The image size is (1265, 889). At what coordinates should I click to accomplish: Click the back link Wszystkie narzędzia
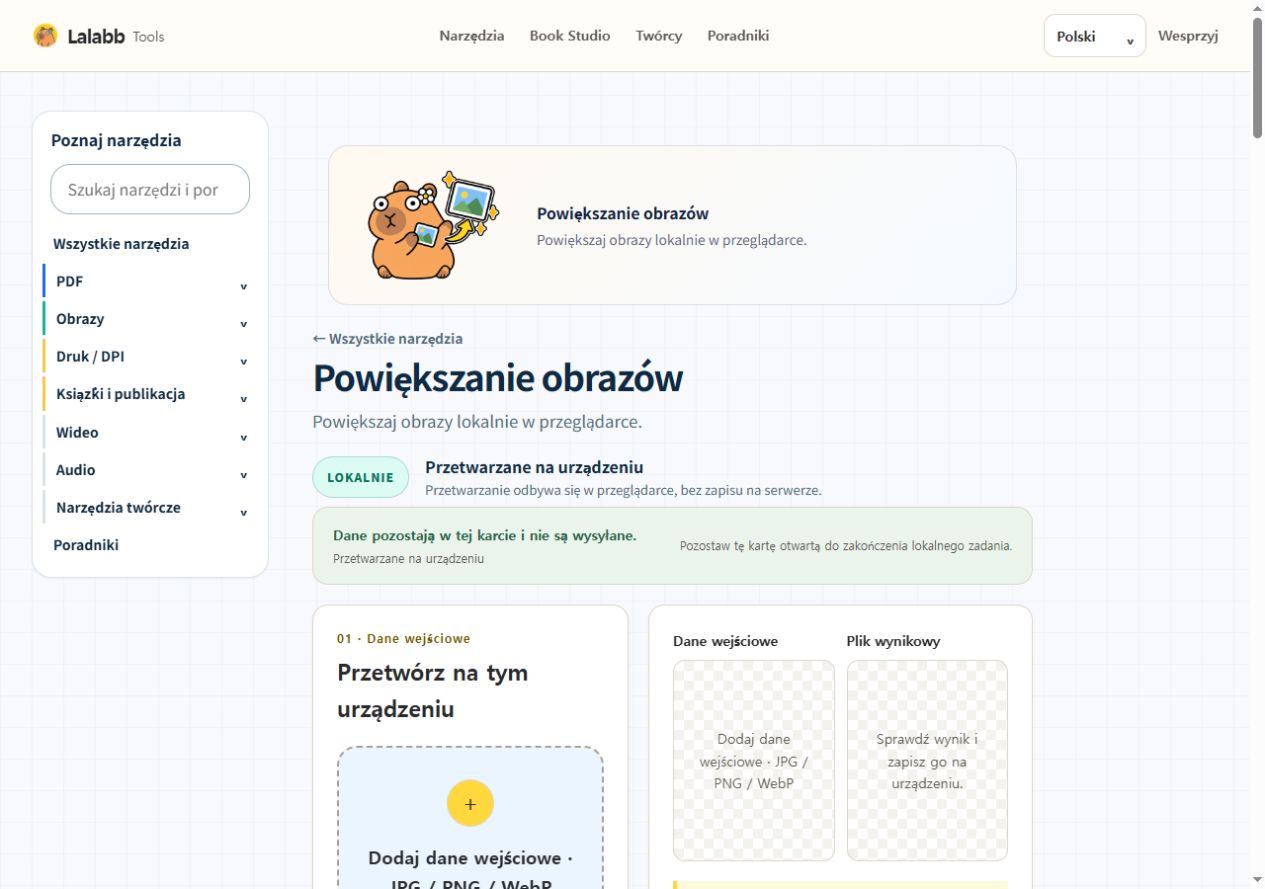[x=388, y=339]
